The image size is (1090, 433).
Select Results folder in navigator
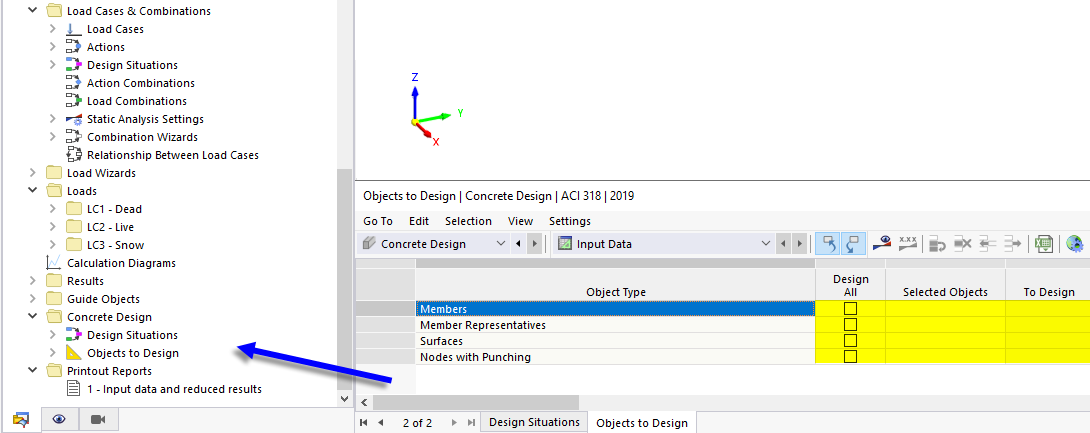click(x=85, y=281)
